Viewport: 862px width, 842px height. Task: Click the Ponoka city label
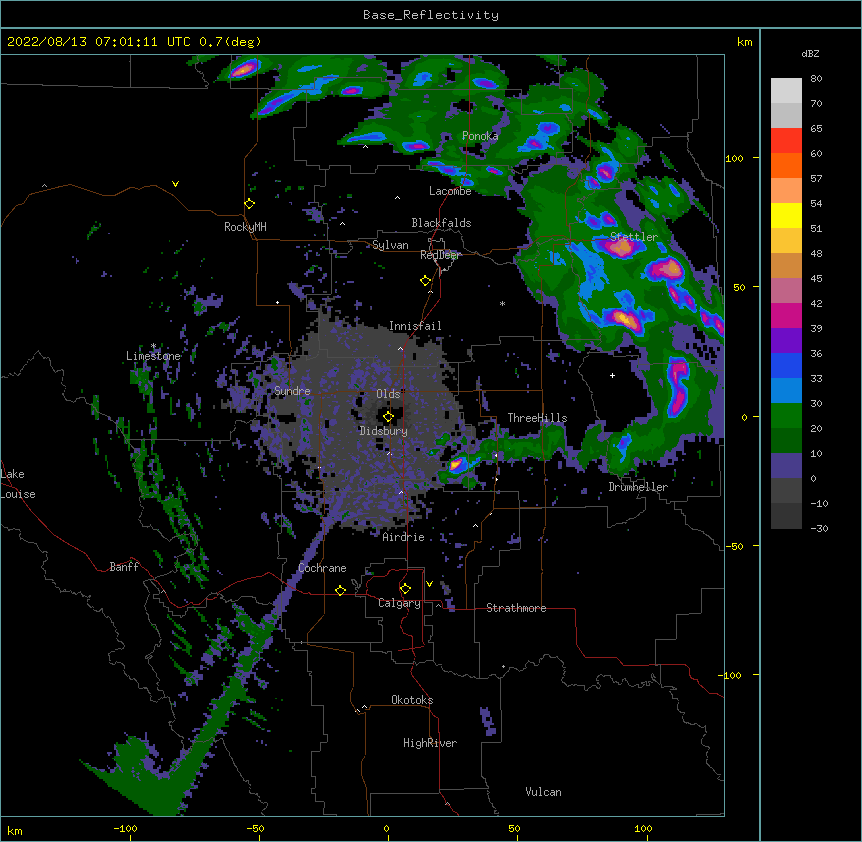point(480,136)
